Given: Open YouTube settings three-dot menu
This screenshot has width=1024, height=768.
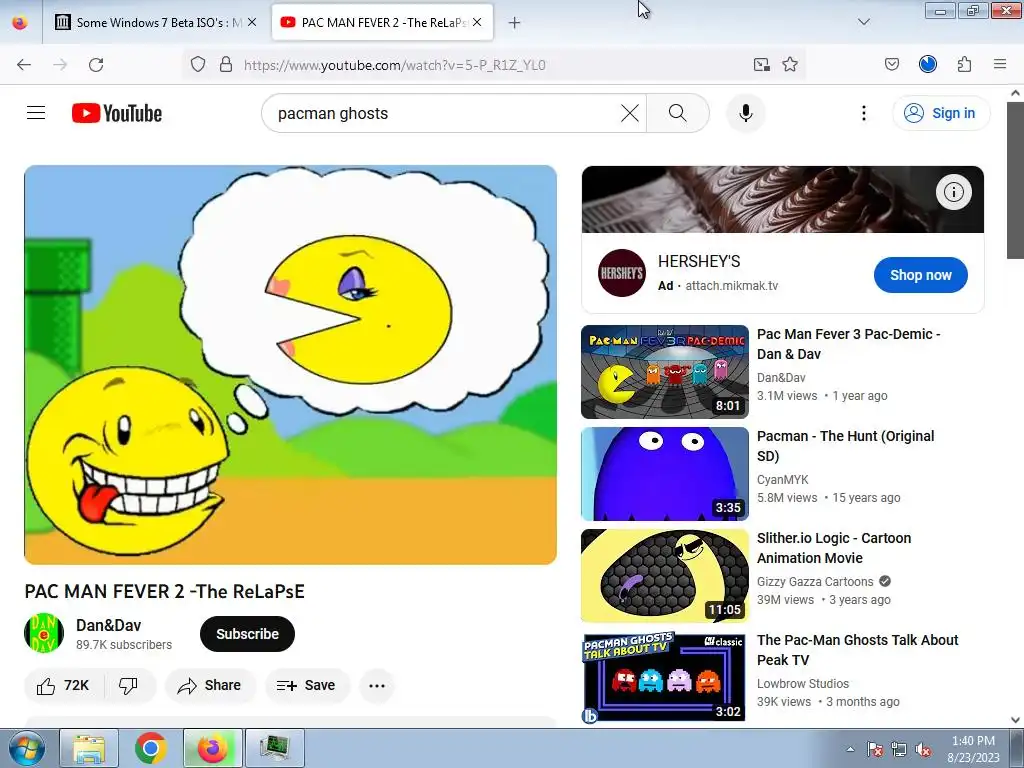Looking at the screenshot, I should (x=863, y=113).
